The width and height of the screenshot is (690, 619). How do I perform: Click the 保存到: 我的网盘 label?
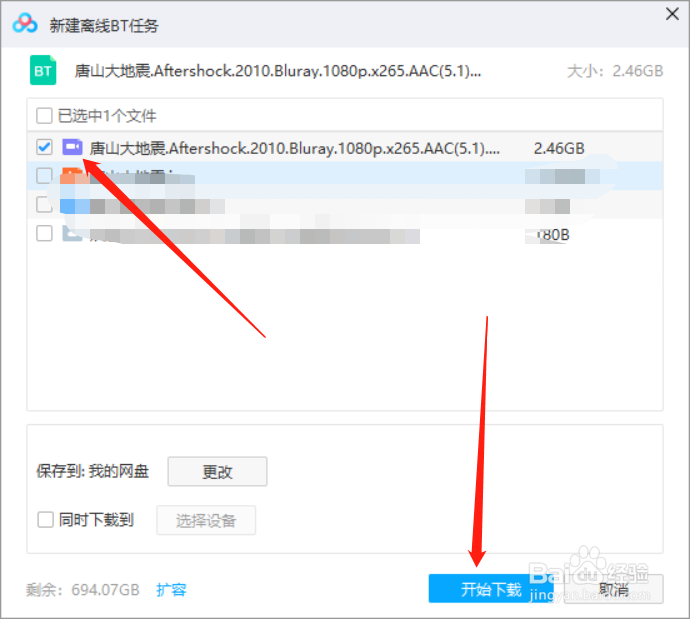92,471
